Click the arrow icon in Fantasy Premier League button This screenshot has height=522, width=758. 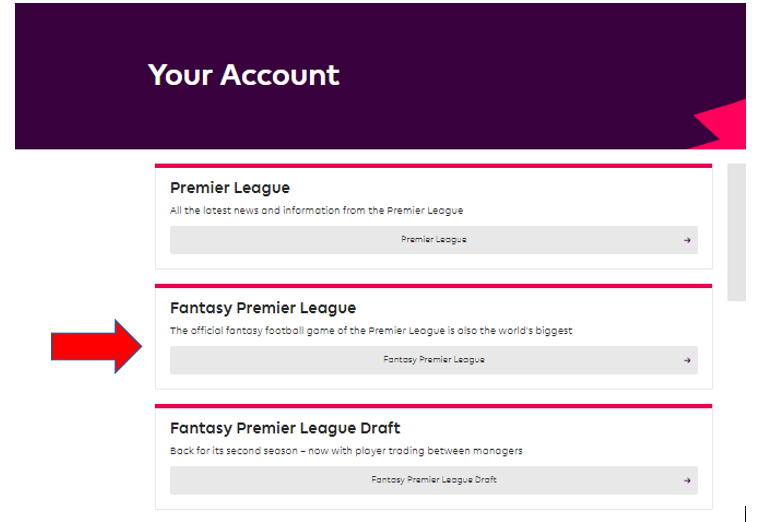[x=687, y=360]
